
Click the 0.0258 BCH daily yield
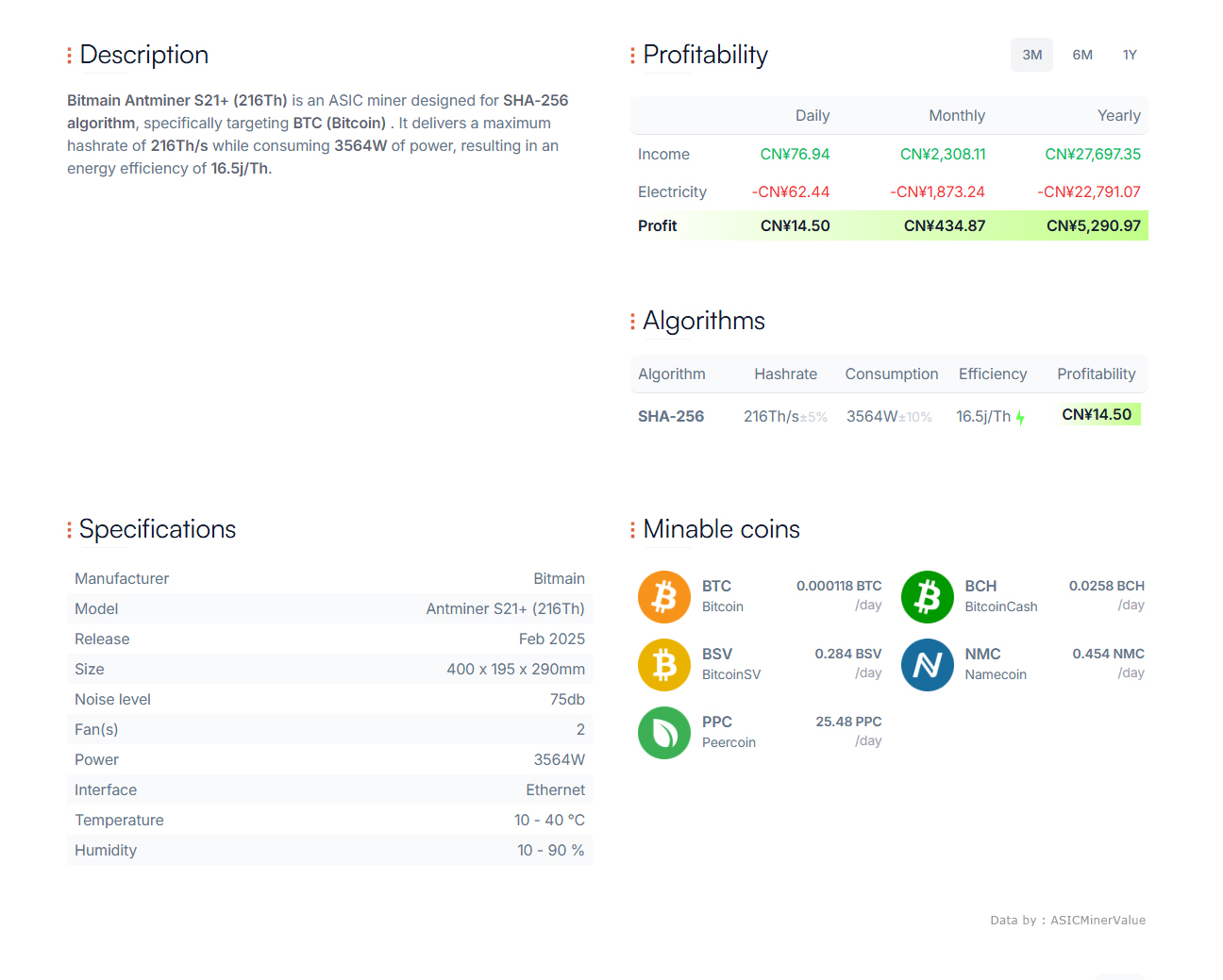pyautogui.click(x=1106, y=586)
